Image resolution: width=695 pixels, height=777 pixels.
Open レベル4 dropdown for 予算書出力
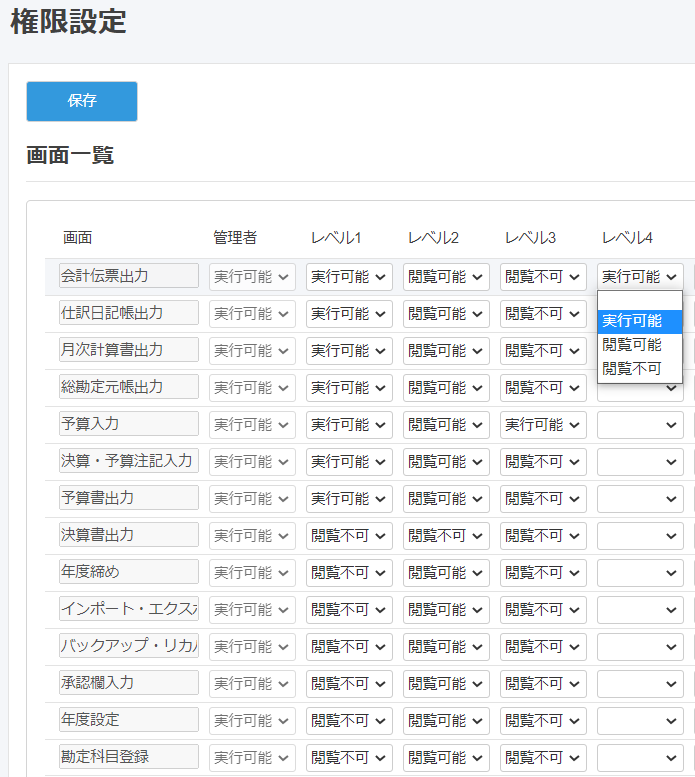640,499
